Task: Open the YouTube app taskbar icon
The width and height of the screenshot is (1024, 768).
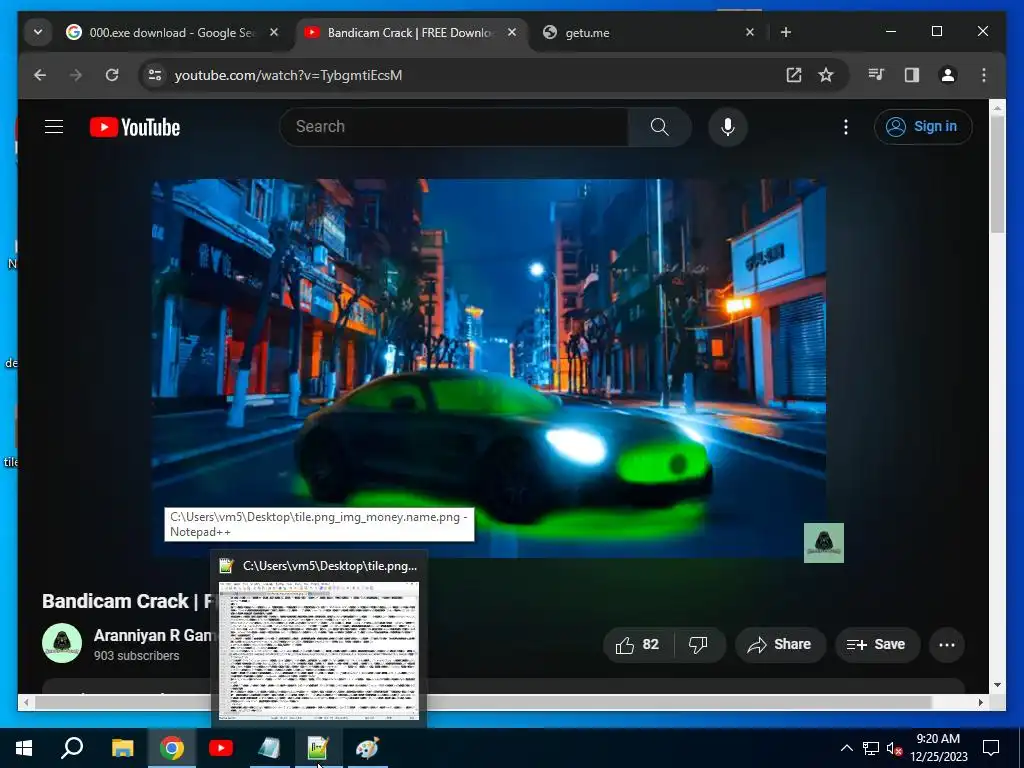Action: pos(221,748)
